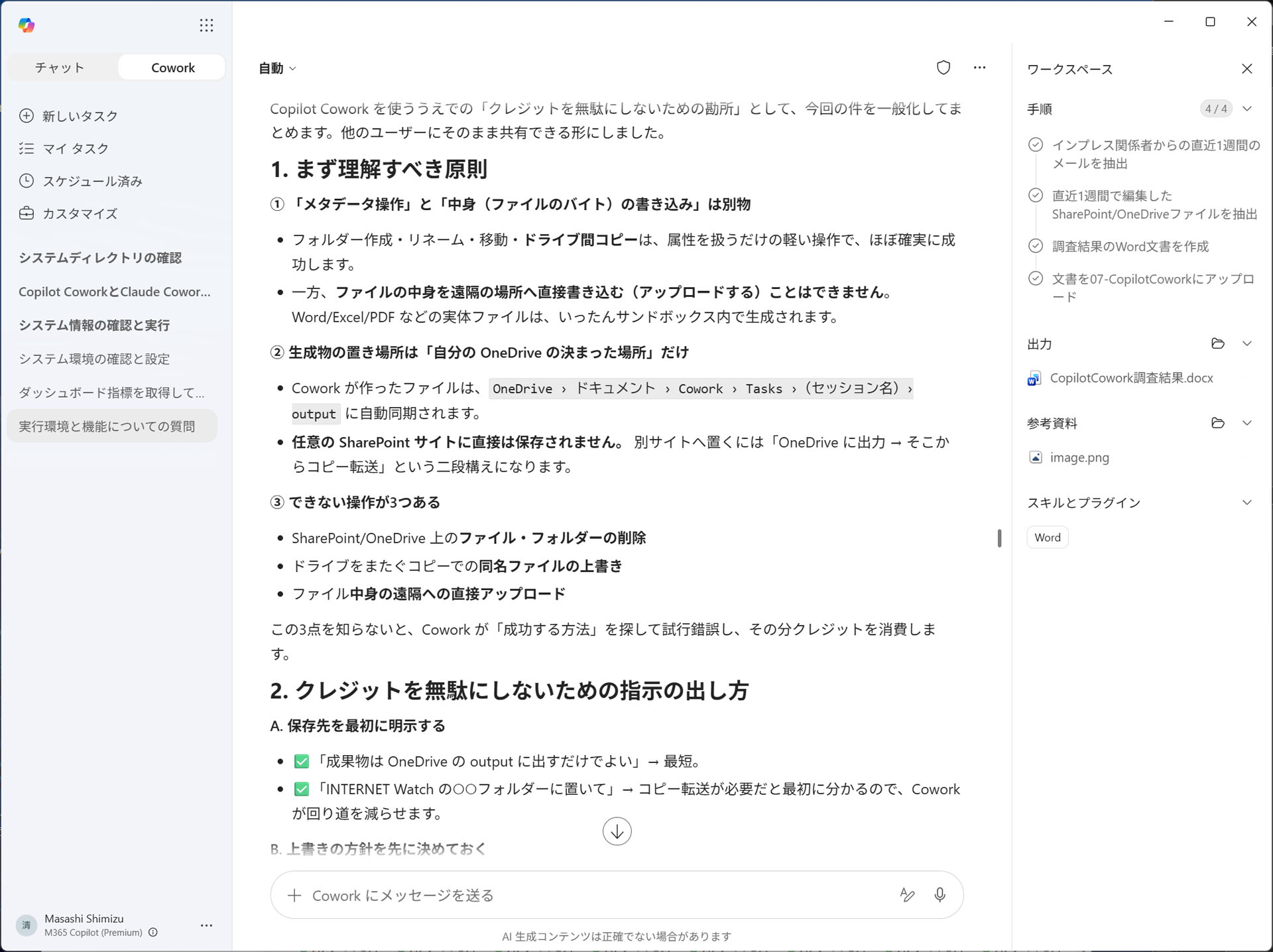Open account more options ellipsis

206,925
